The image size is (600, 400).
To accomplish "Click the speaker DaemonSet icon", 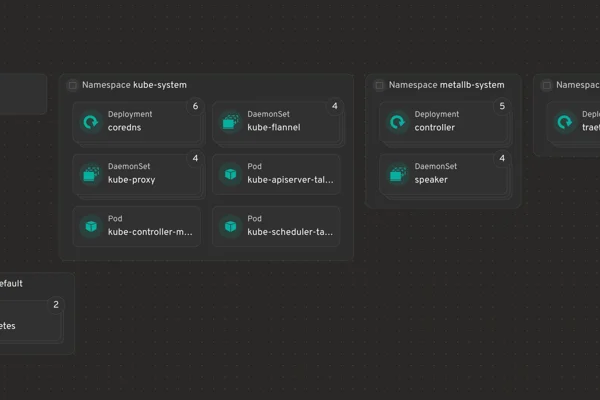I will [x=397, y=174].
